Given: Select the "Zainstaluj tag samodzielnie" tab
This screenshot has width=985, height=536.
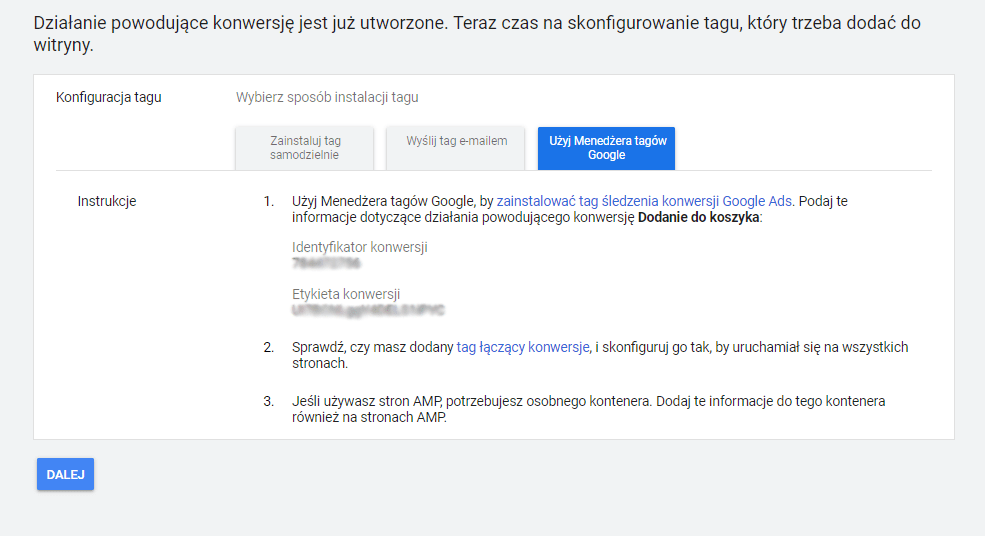Looking at the screenshot, I should (x=304, y=148).
